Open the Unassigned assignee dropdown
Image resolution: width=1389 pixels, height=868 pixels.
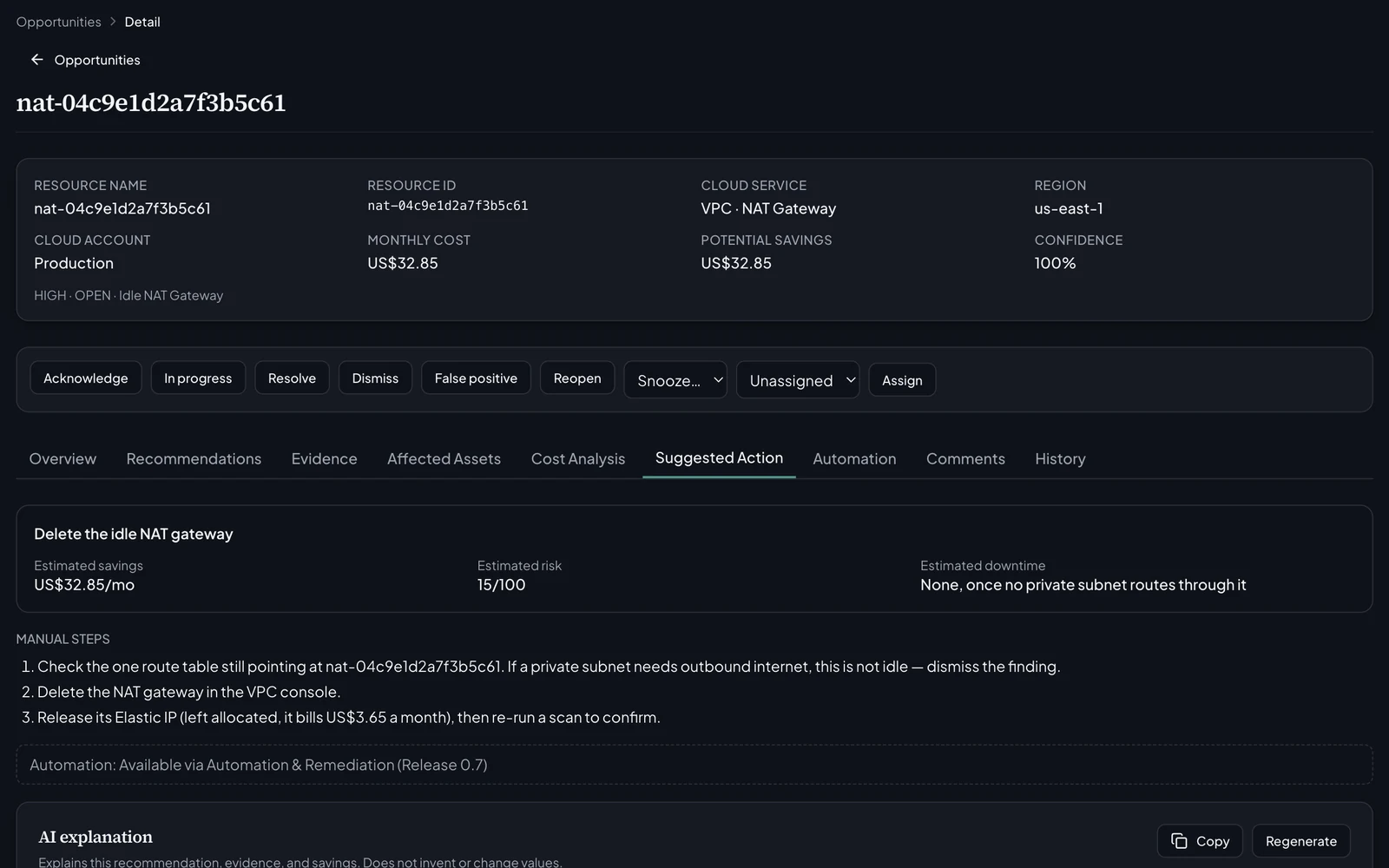tap(798, 380)
